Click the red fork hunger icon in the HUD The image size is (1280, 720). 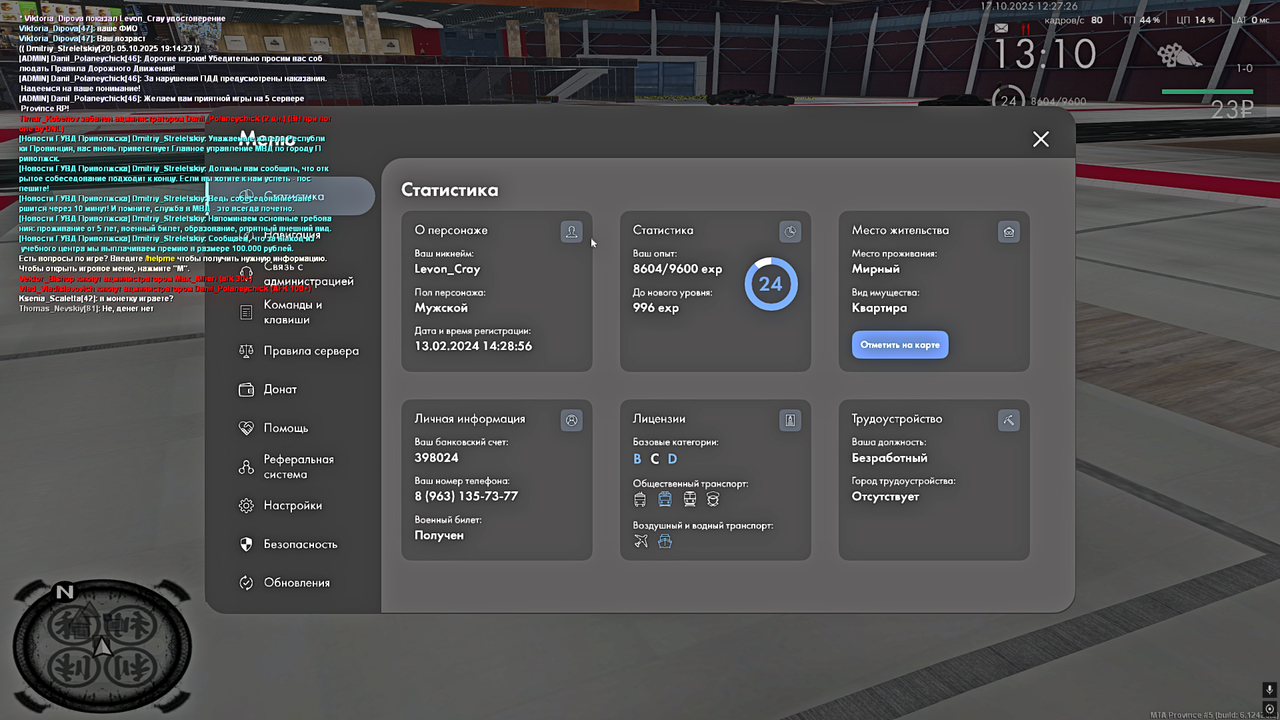[1024, 29]
